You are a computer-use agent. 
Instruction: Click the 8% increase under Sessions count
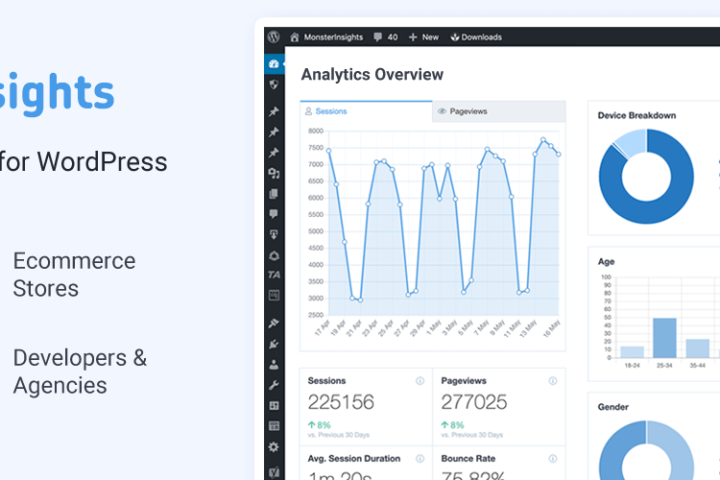click(x=319, y=425)
